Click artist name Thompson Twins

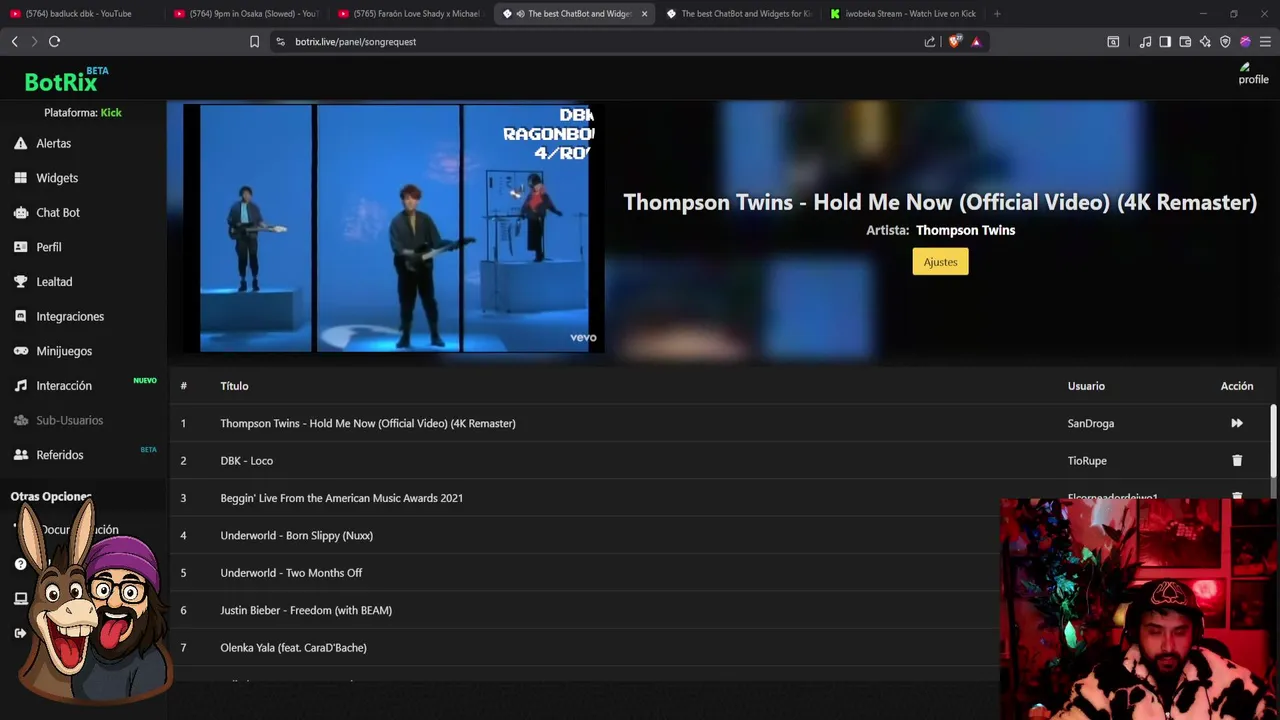click(x=965, y=230)
